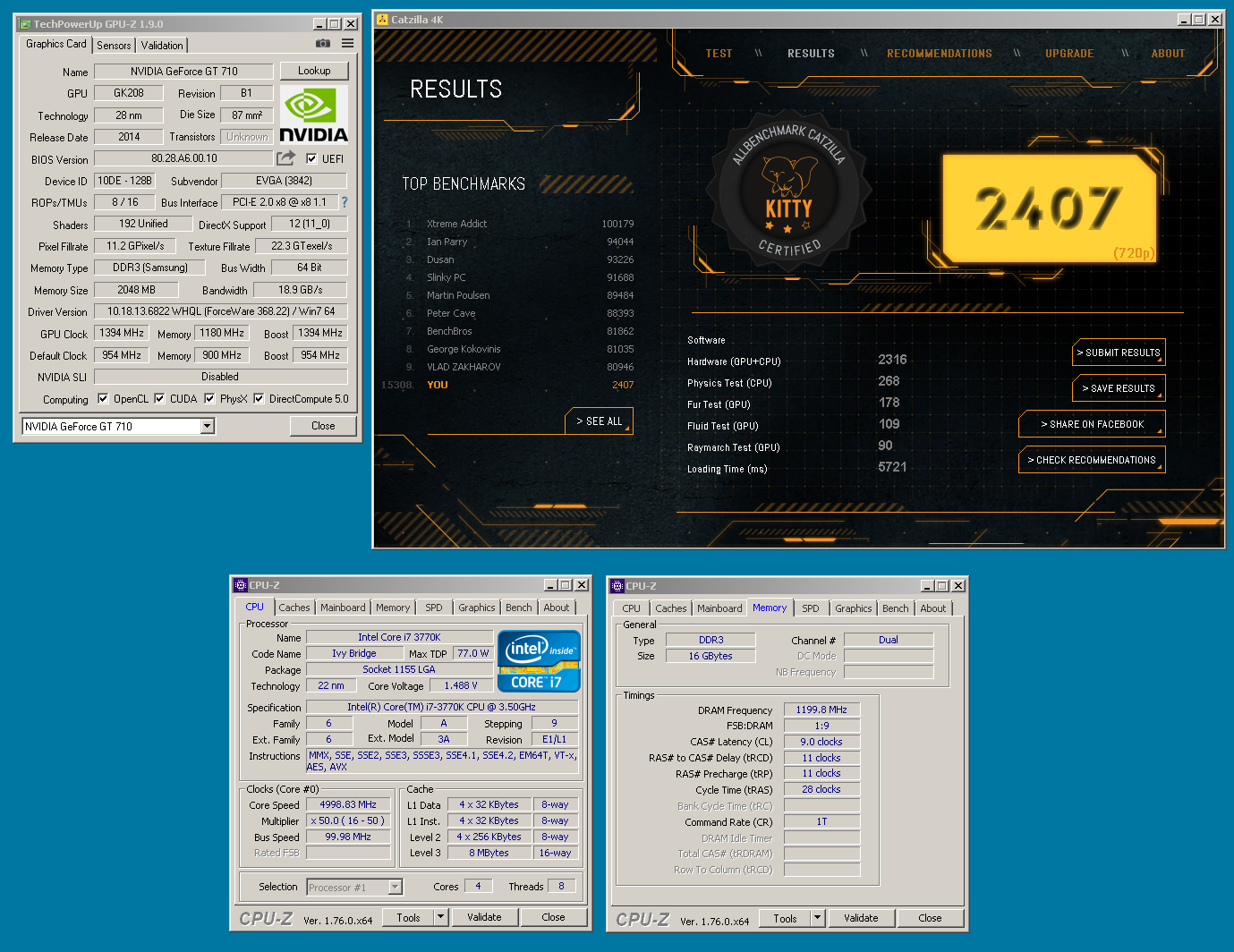Click CHECK RECOMMENDATIONS button in Catzilla
The height and width of the screenshot is (952, 1234).
pos(1092,460)
